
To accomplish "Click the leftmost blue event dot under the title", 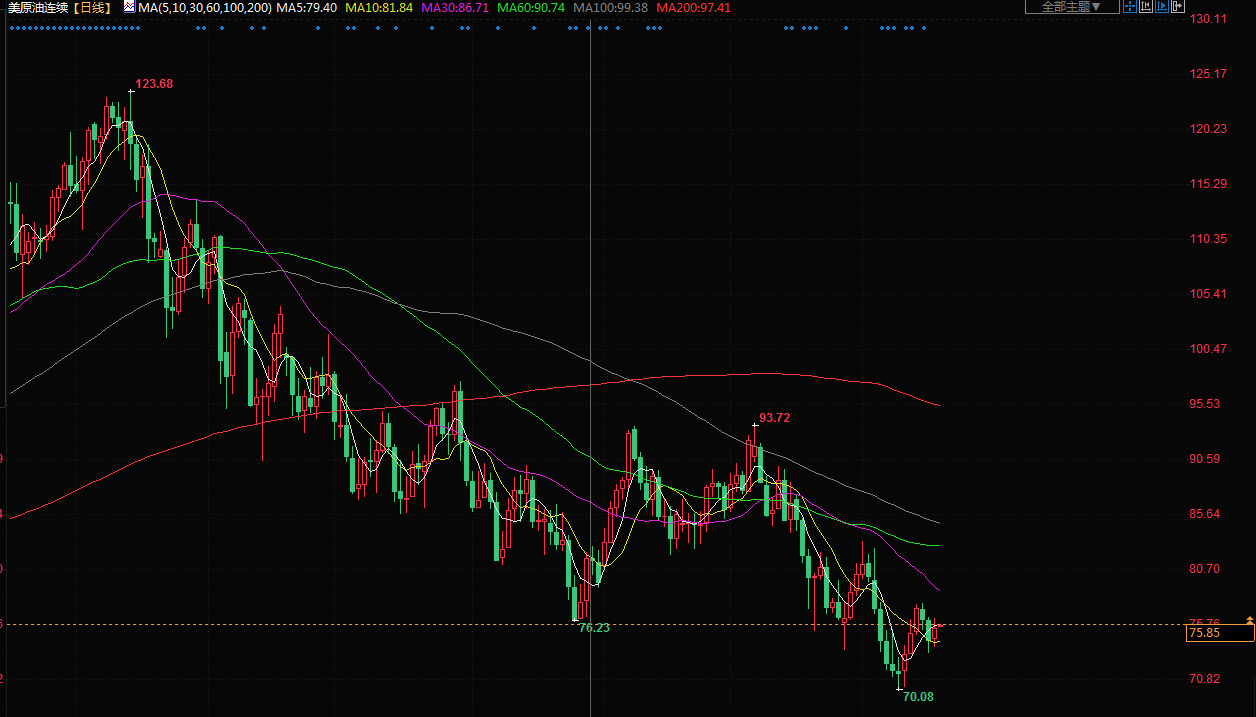I will tap(11, 28).
